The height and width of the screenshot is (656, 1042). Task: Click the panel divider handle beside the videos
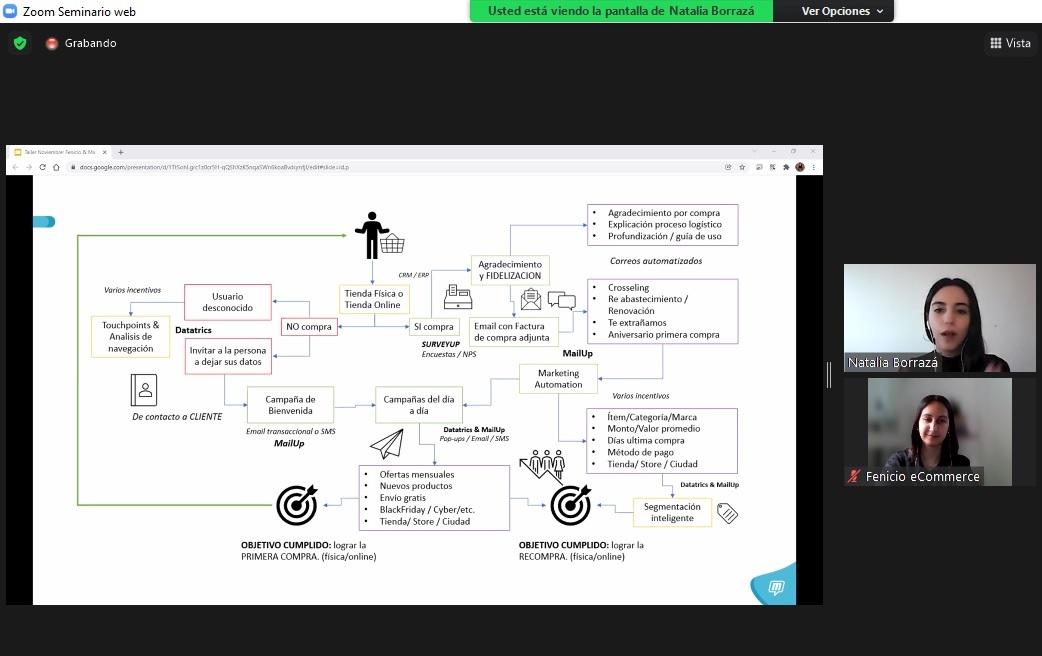[828, 375]
